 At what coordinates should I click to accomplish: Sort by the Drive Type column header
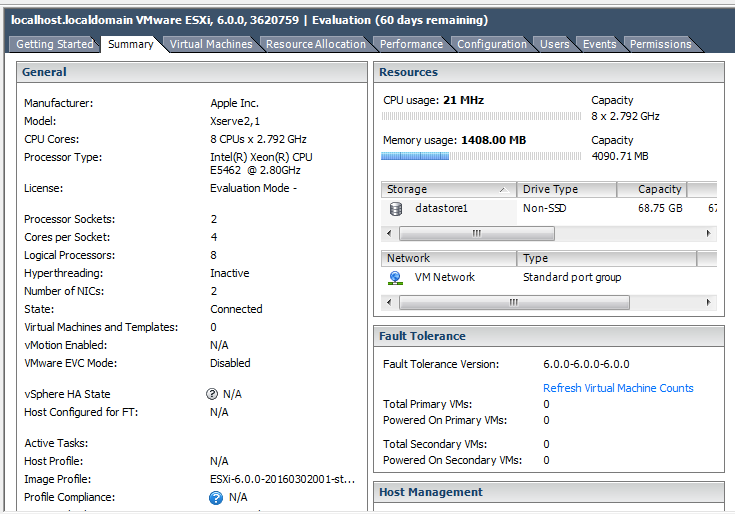point(566,189)
